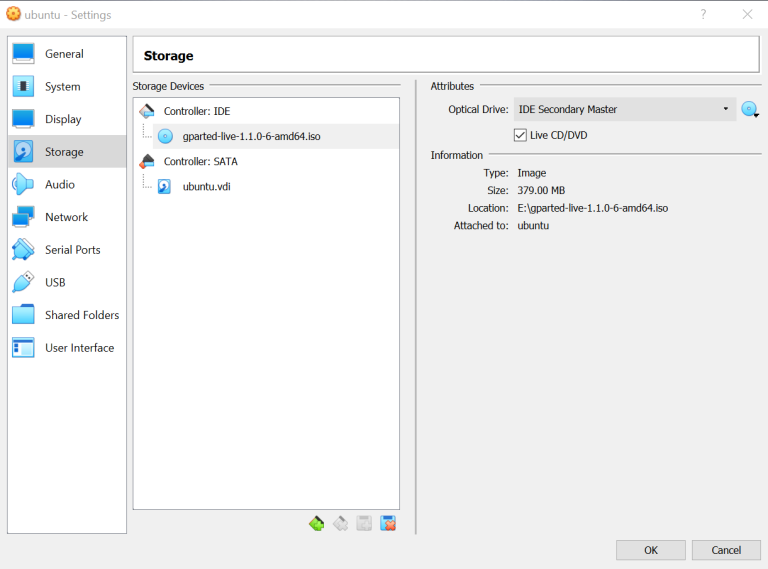The image size is (768, 569).
Task: Go to Audio settings
Action: point(59,184)
